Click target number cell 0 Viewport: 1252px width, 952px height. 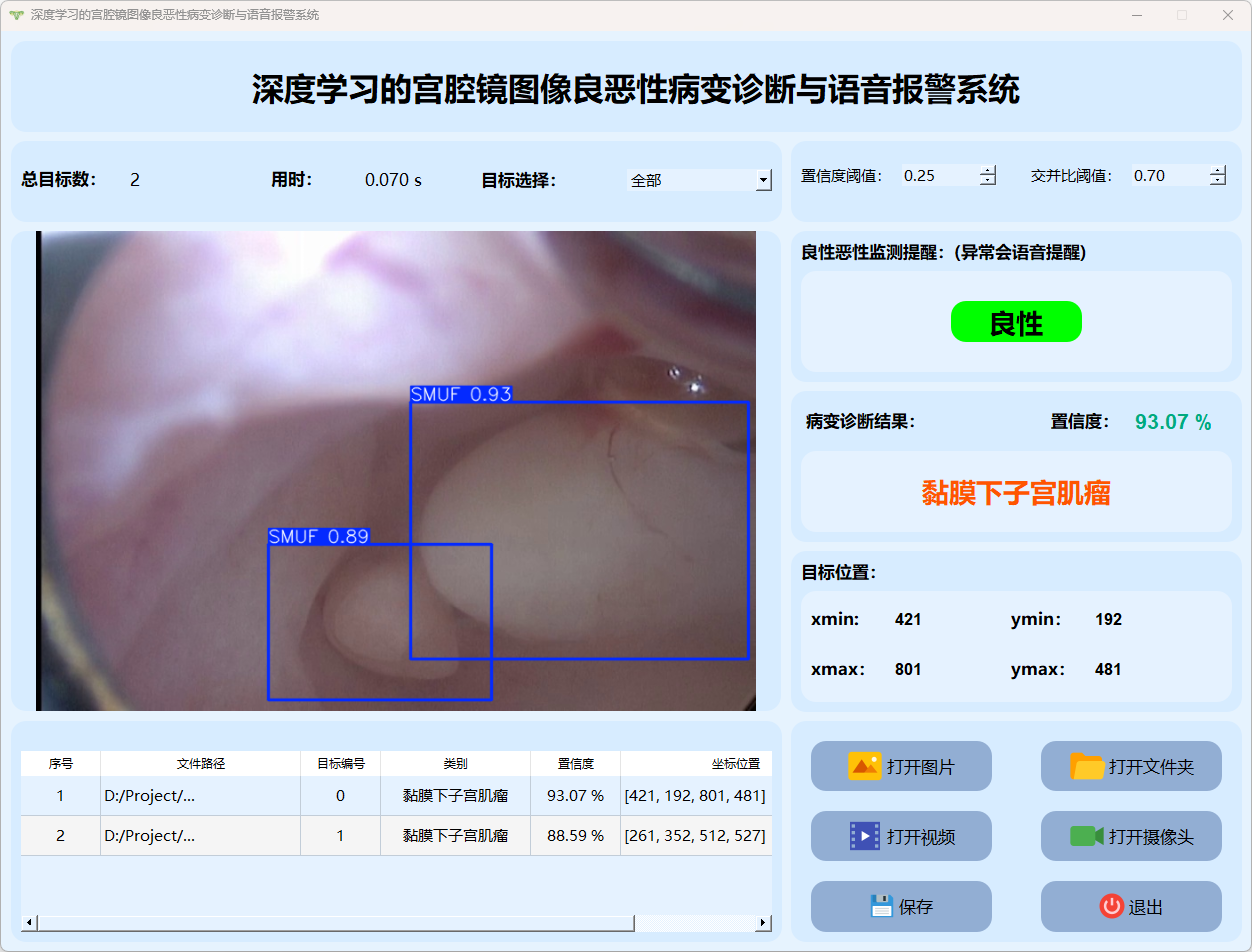click(x=341, y=796)
